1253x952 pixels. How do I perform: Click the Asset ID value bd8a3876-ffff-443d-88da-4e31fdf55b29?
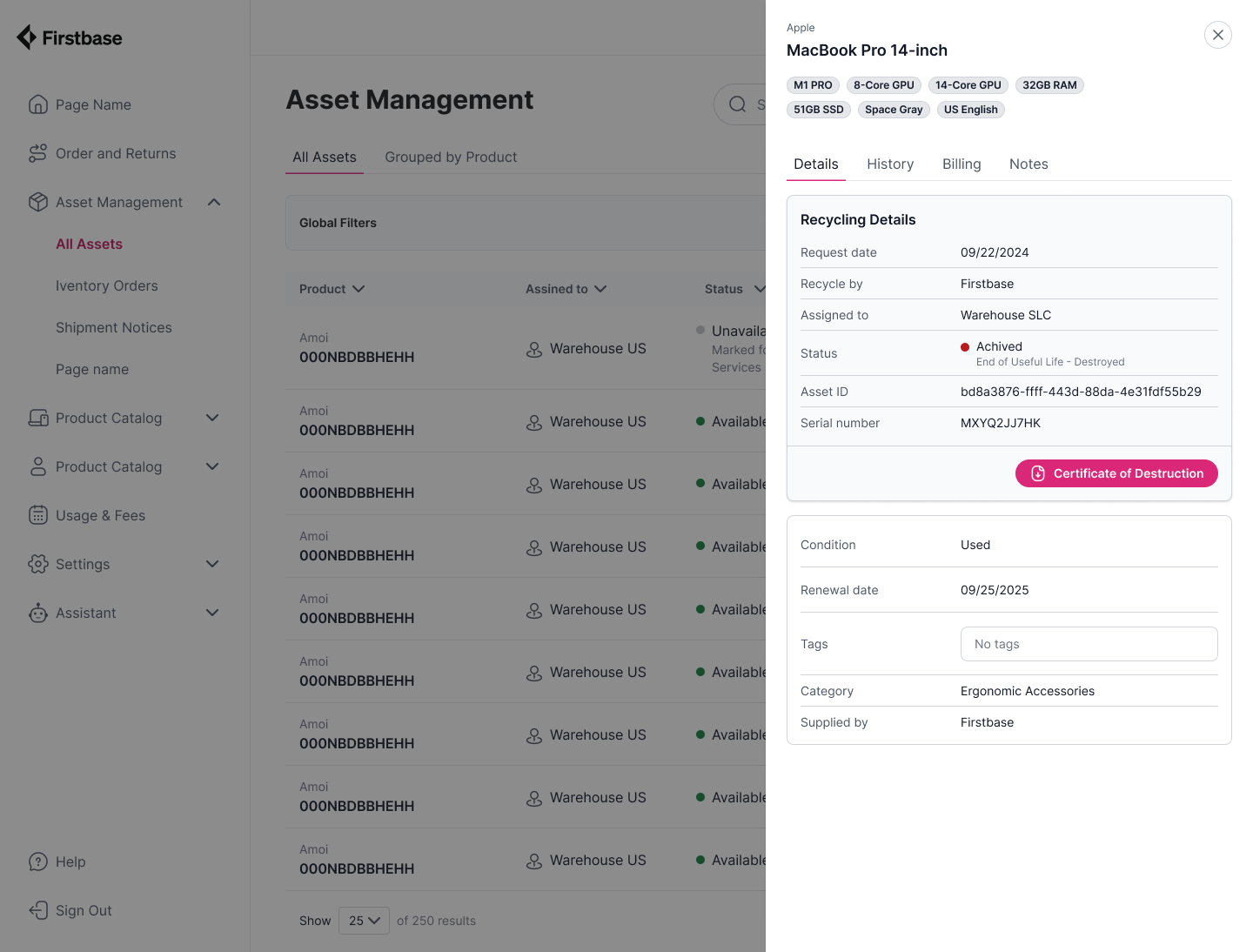1081,392
